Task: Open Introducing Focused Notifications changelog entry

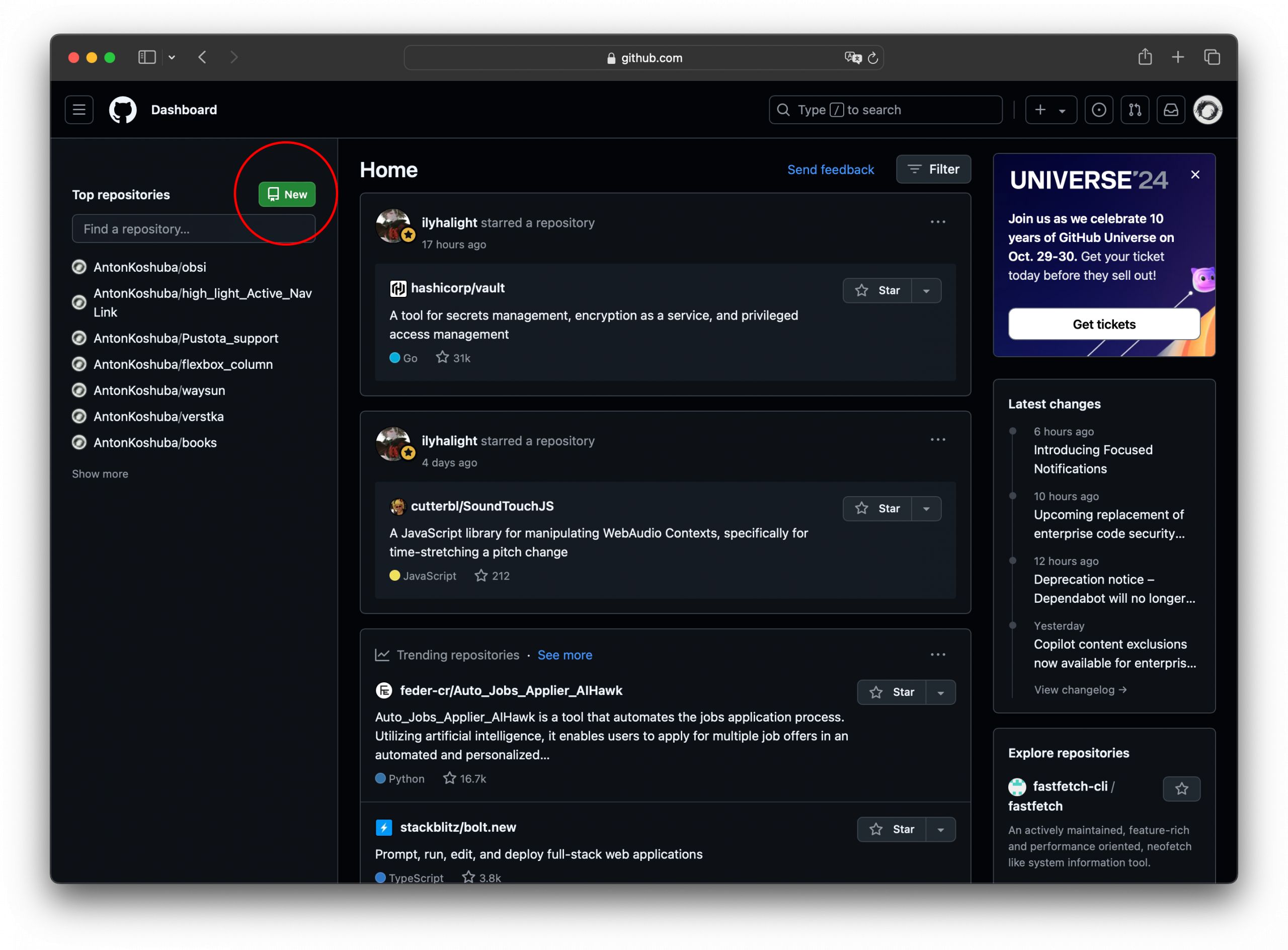Action: pyautogui.click(x=1092, y=459)
